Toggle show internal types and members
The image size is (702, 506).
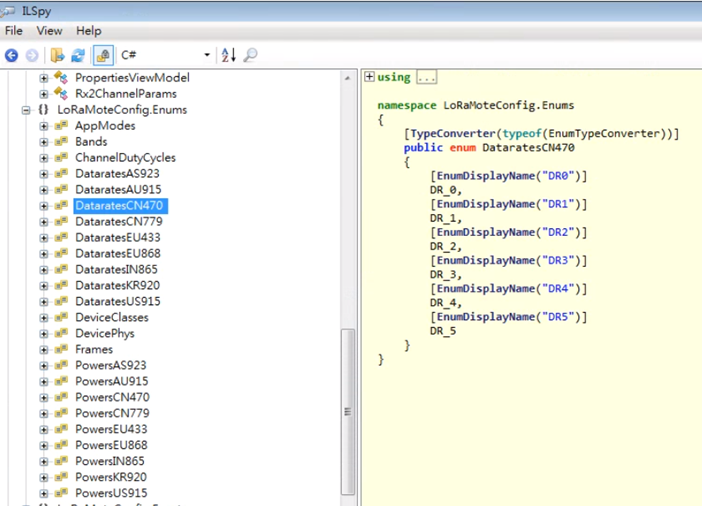(103, 56)
